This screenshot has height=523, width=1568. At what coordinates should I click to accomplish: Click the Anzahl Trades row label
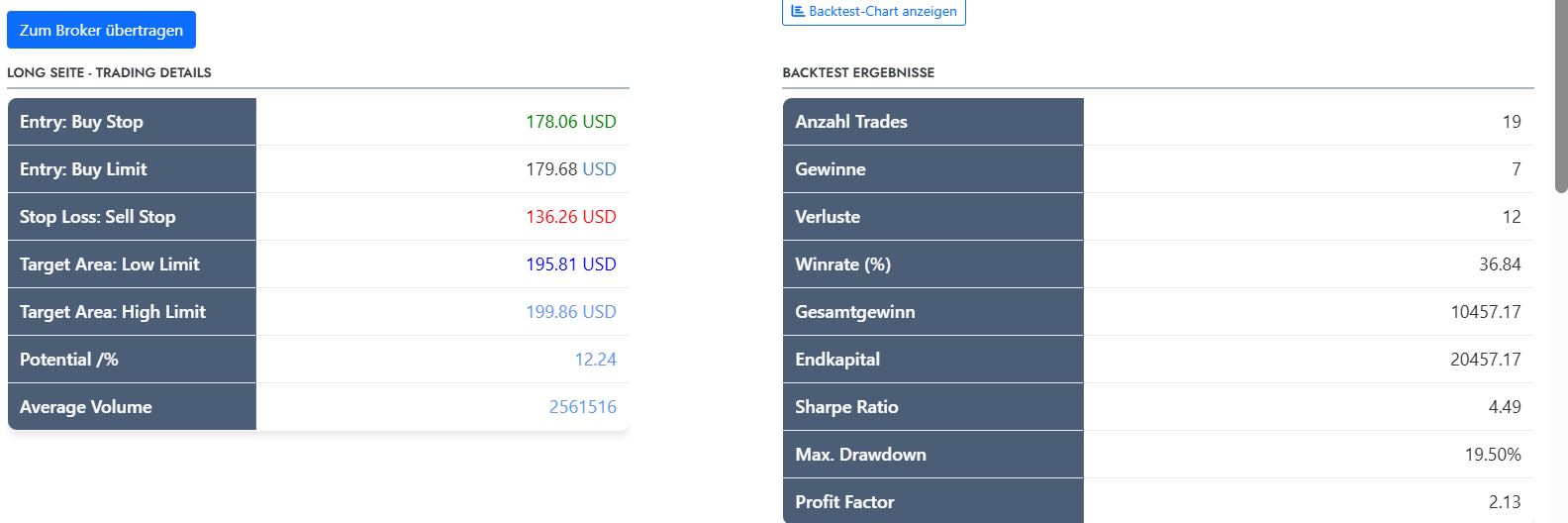click(x=851, y=122)
